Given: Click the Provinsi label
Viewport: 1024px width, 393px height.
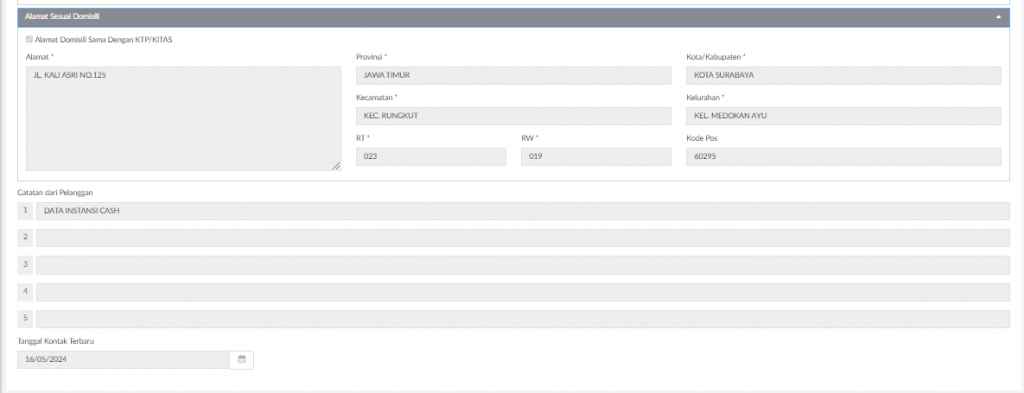Looking at the screenshot, I should 370,57.
